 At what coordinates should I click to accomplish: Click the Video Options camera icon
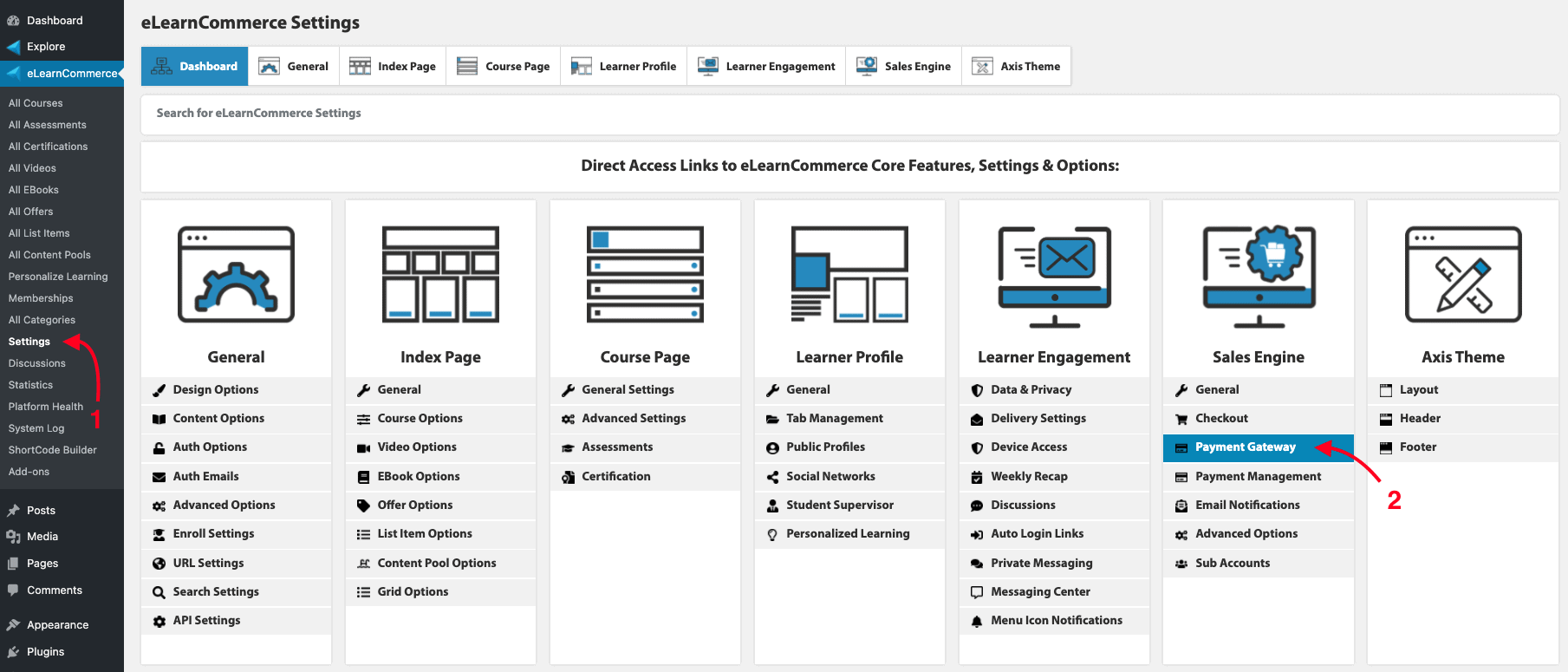point(364,447)
